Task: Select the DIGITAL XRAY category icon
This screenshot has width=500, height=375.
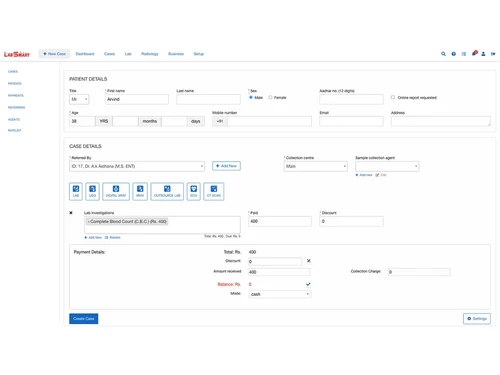Action: tap(116, 191)
